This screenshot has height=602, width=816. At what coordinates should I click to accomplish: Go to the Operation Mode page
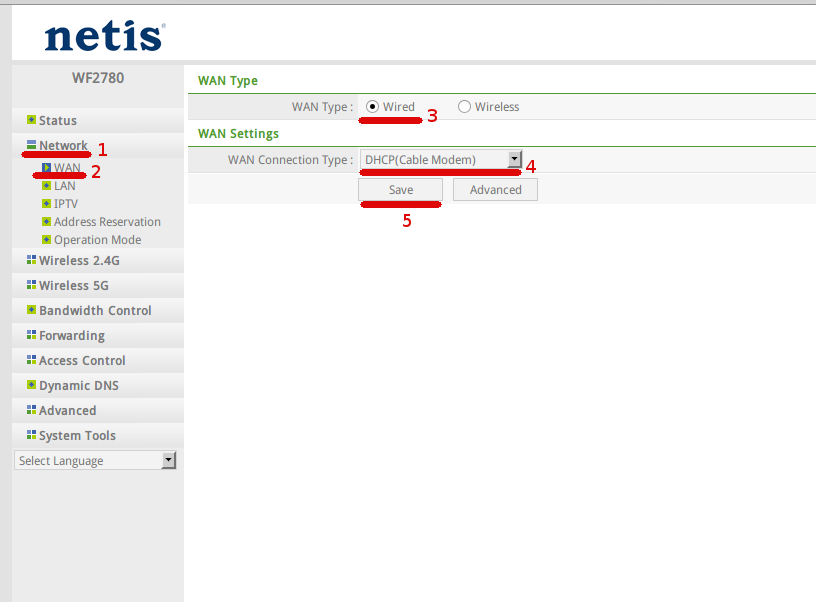click(97, 240)
